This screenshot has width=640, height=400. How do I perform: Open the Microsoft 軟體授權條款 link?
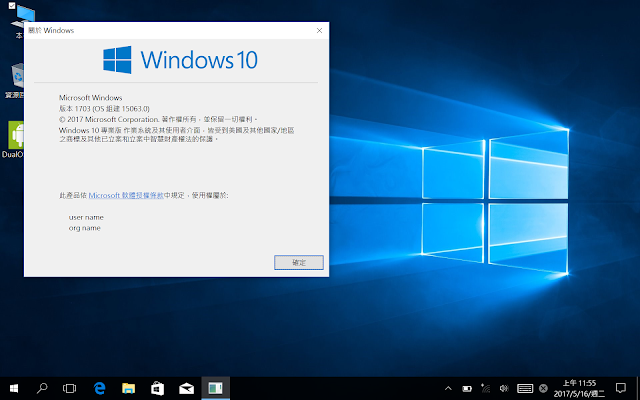click(126, 196)
